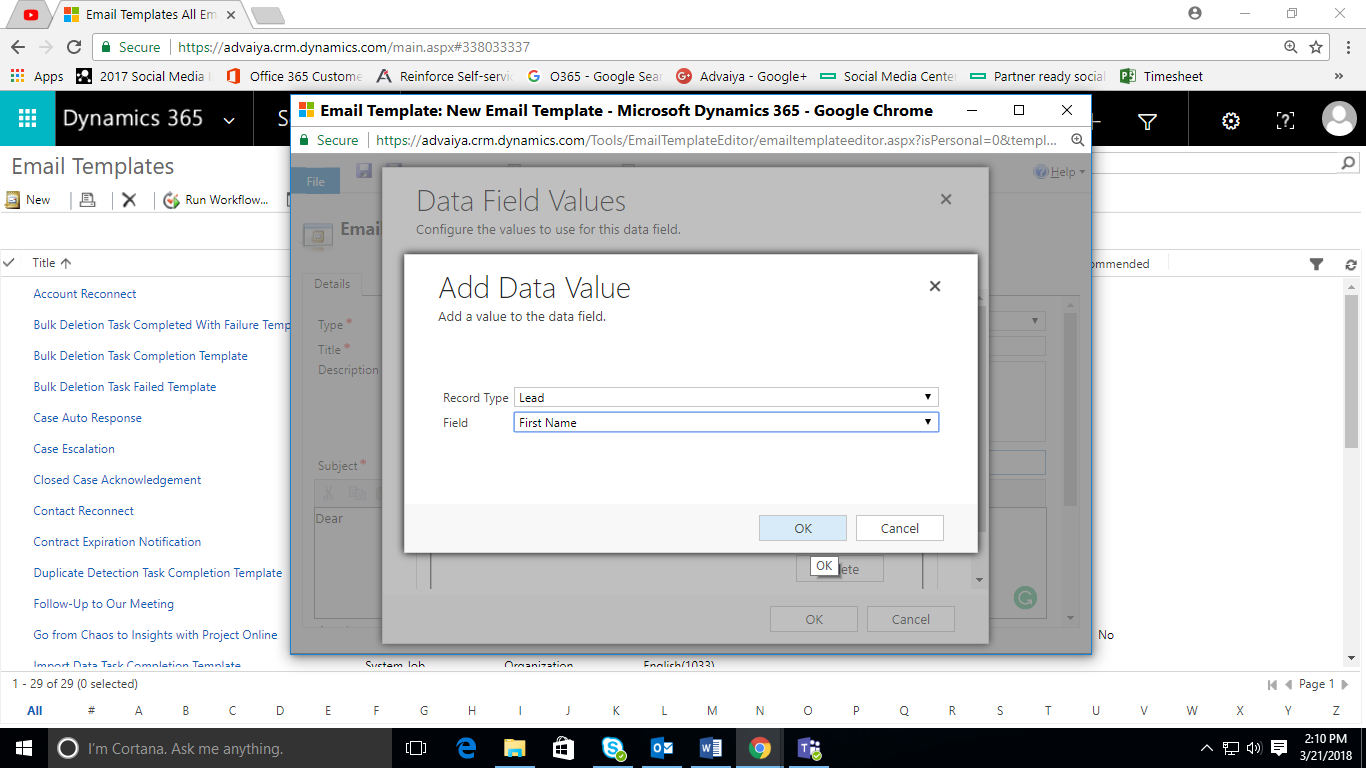
Task: Open Apps bookmark shortcut
Action: coord(37,76)
